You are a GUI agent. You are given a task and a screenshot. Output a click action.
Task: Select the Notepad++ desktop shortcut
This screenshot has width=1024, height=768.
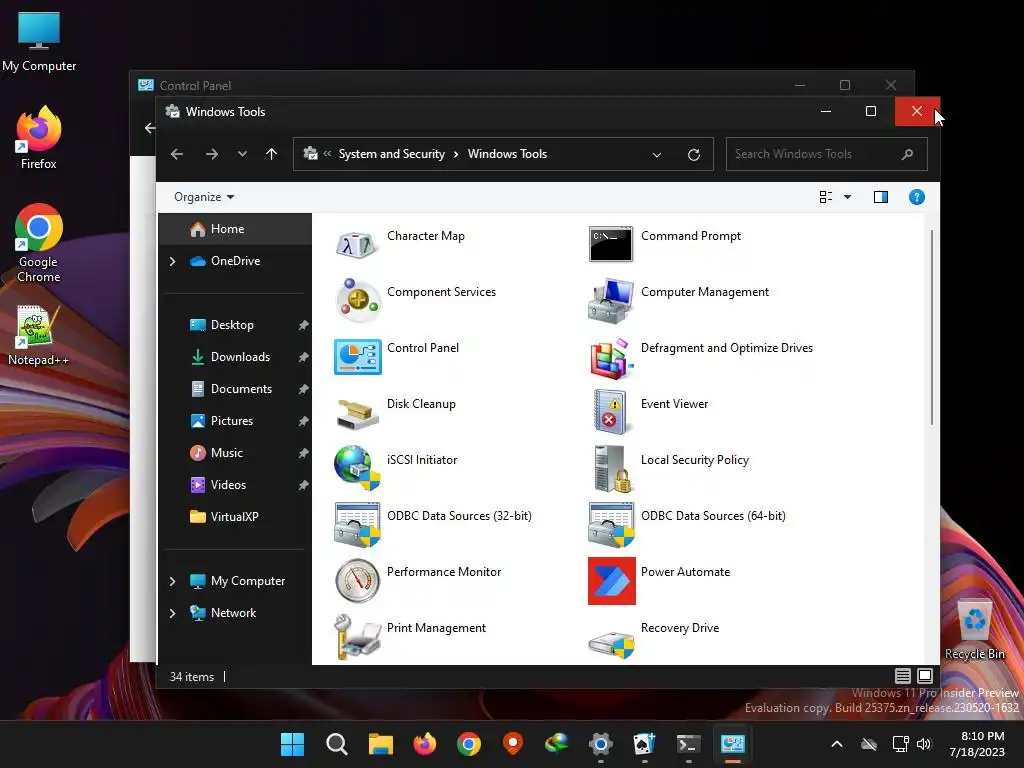click(38, 335)
